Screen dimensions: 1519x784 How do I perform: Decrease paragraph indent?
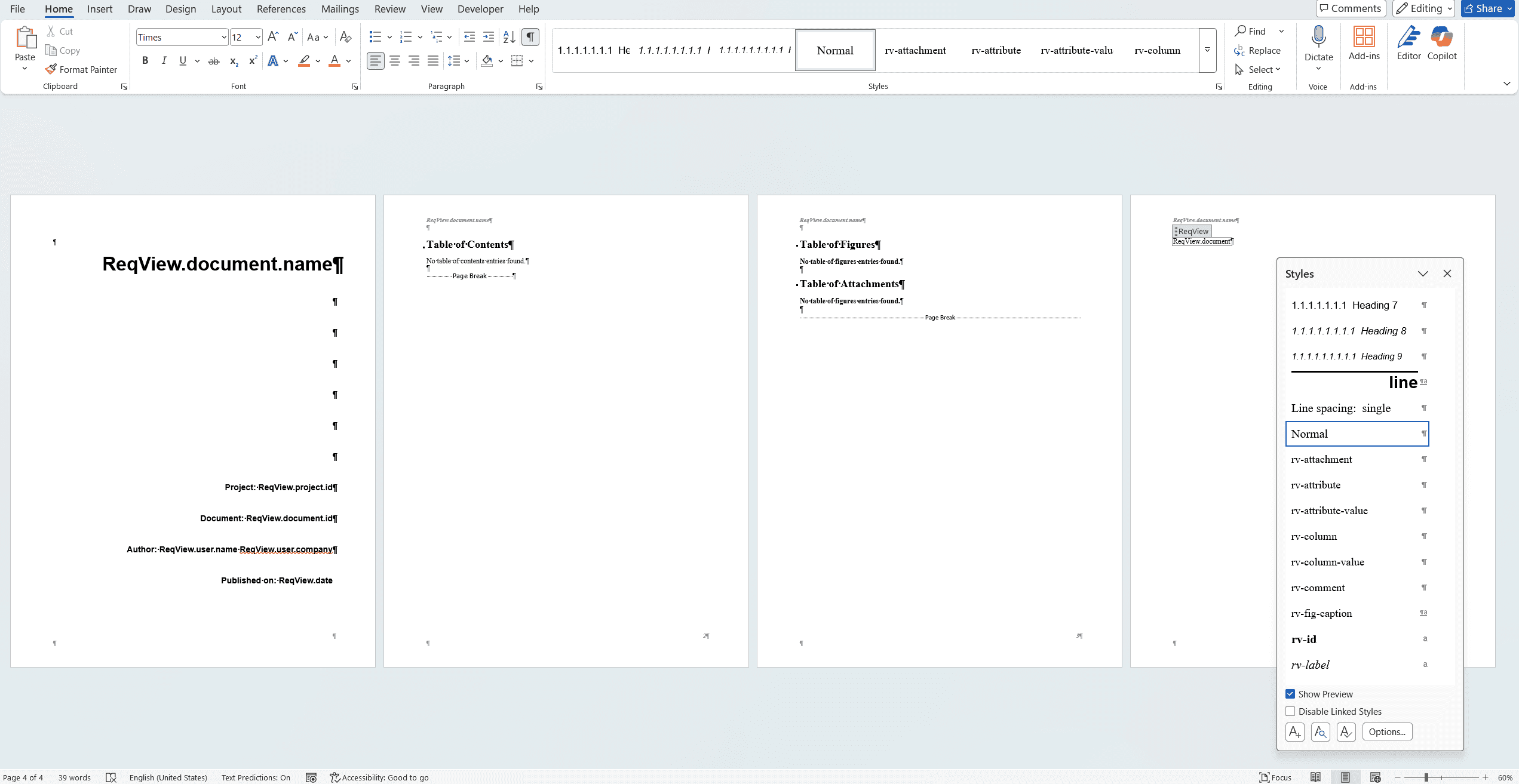point(469,37)
